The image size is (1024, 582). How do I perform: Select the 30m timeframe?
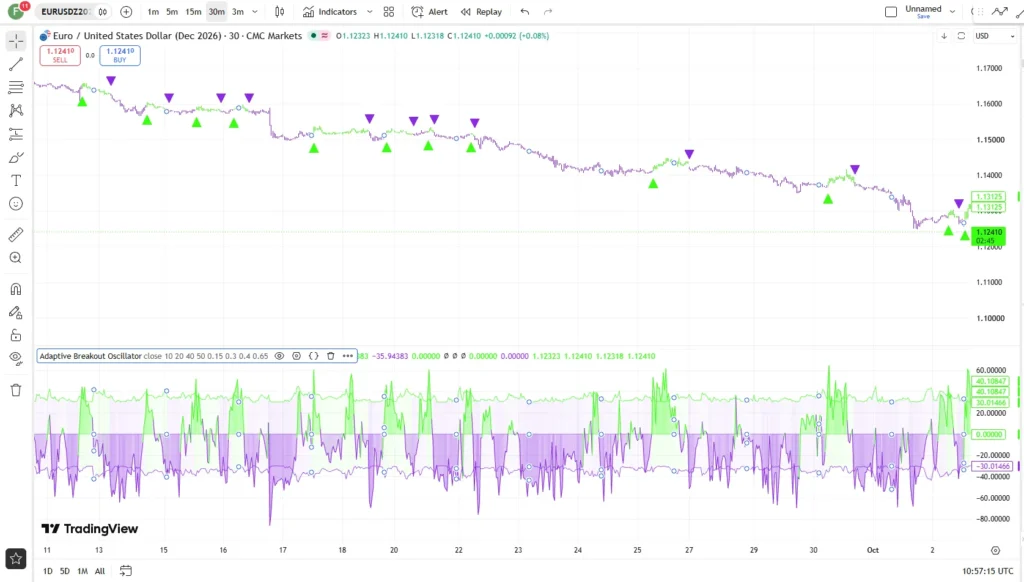[x=217, y=12]
